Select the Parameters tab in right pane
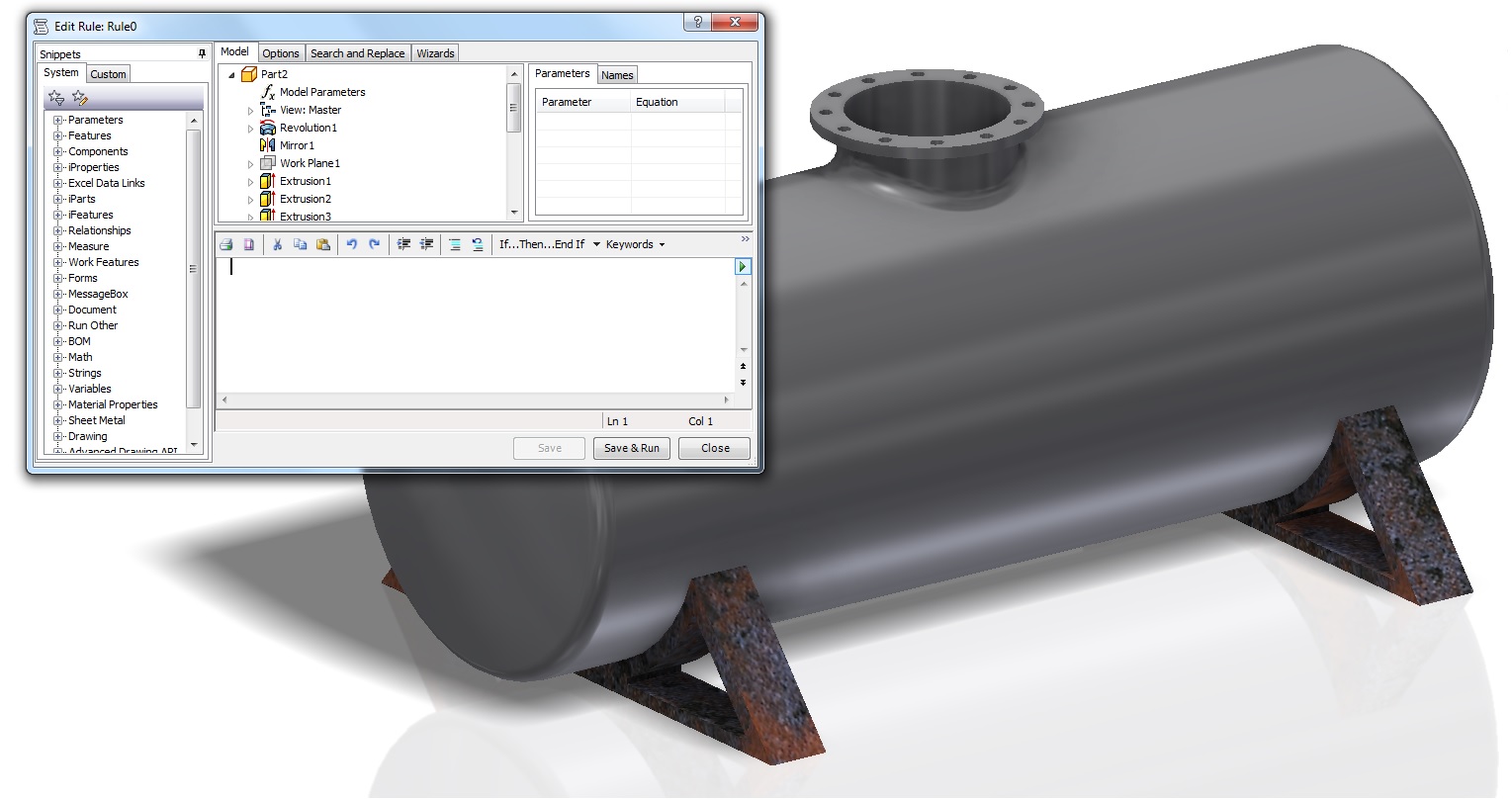The image size is (1512, 800). [x=563, y=73]
